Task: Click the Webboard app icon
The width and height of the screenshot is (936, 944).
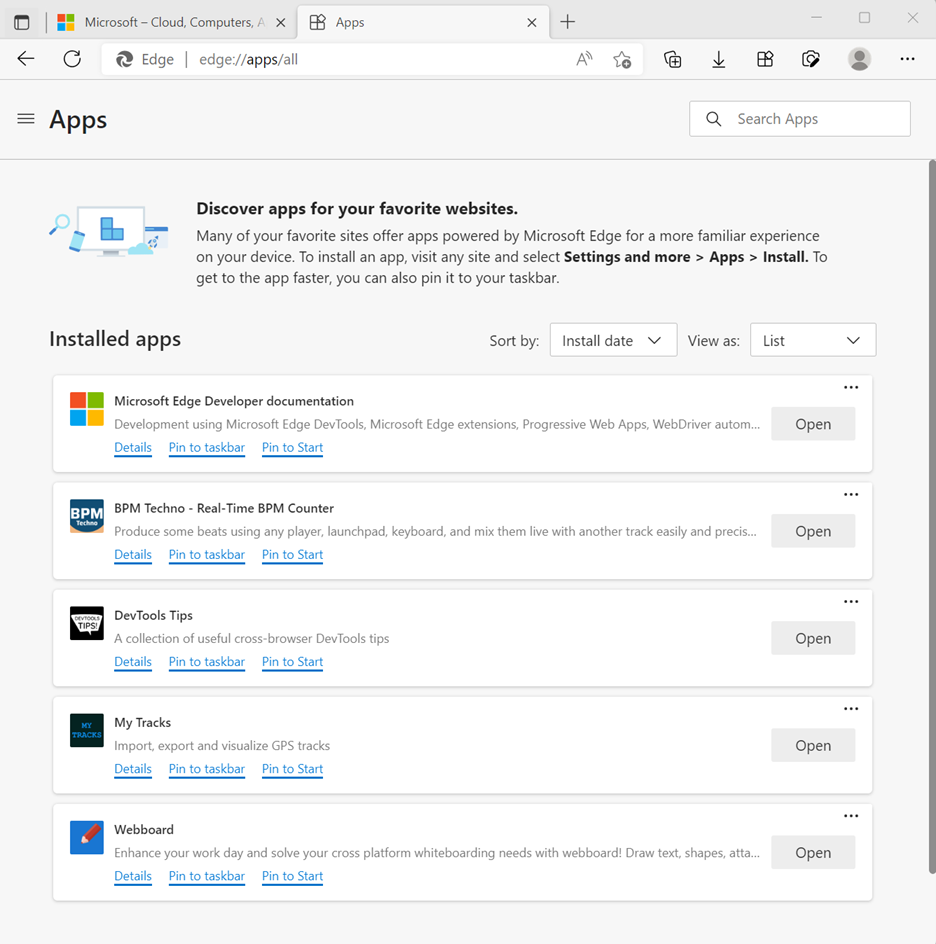Action: click(86, 837)
